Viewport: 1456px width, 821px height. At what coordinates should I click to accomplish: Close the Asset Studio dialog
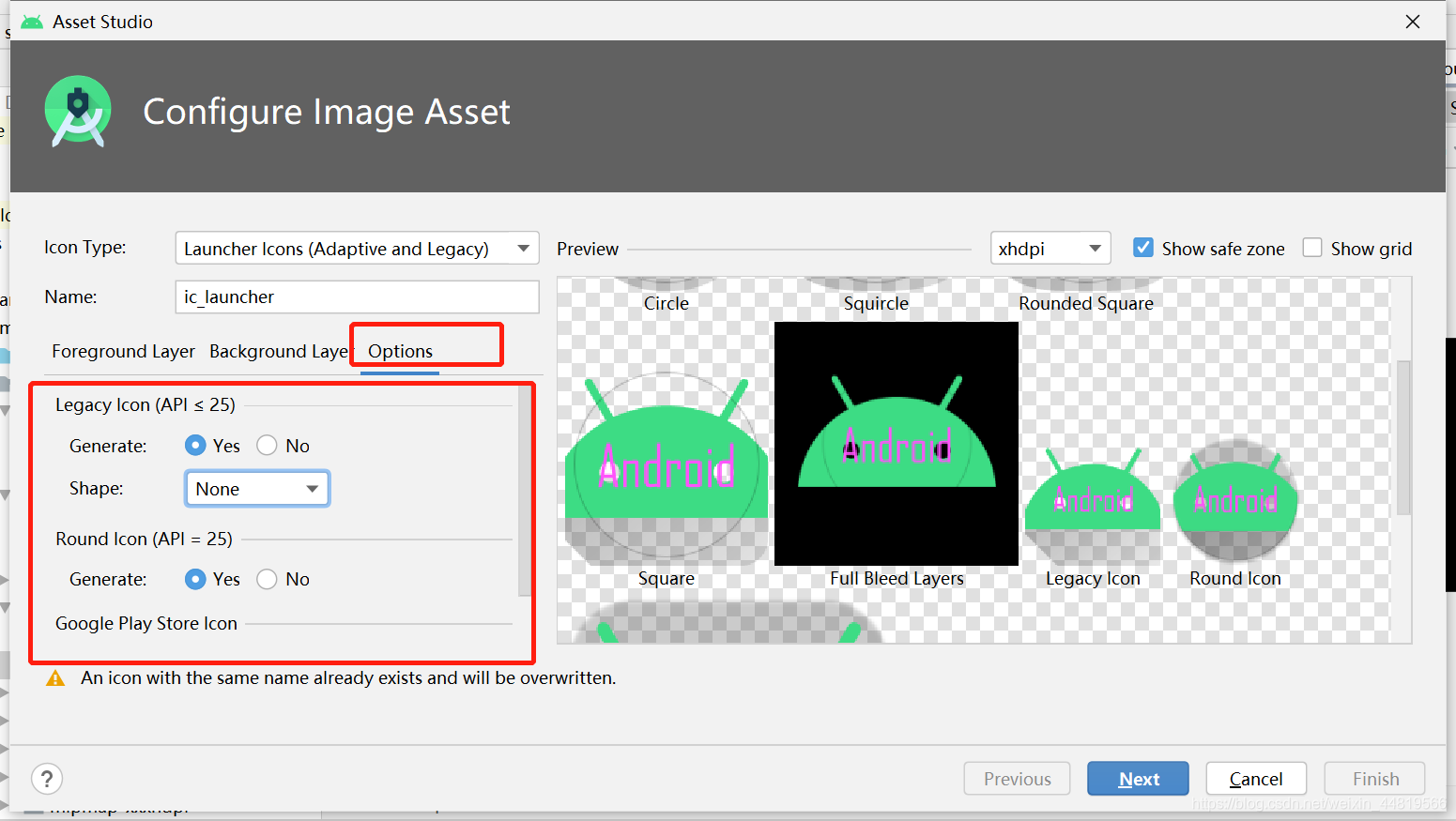point(1413,22)
